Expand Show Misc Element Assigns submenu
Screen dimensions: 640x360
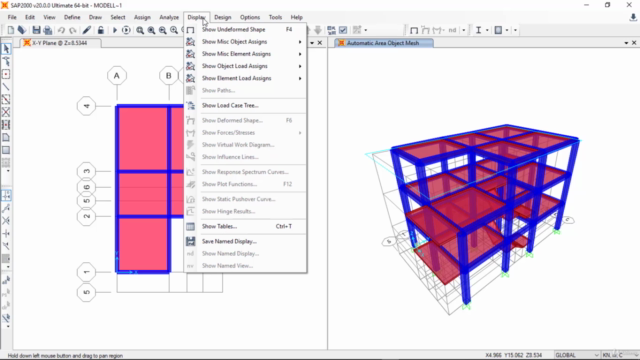click(x=245, y=54)
